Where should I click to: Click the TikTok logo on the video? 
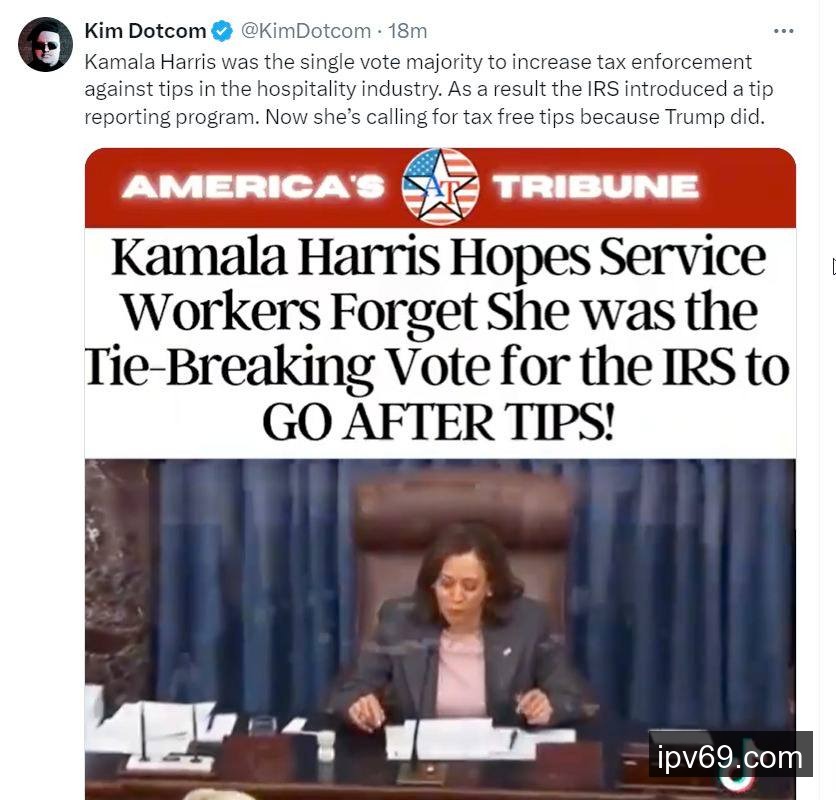(738, 780)
